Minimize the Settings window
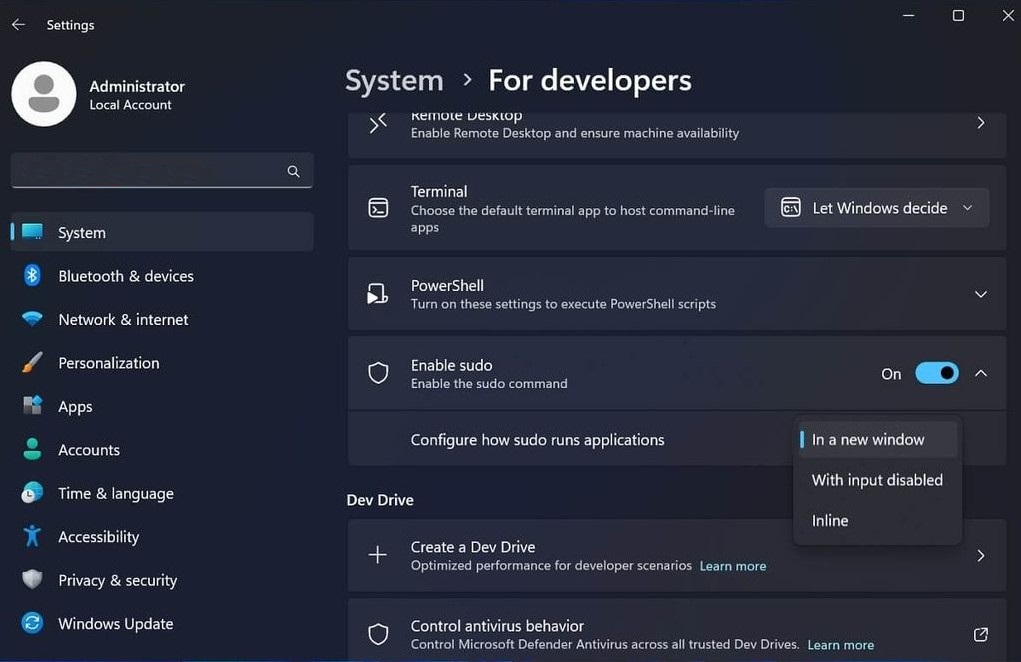Image resolution: width=1021 pixels, height=662 pixels. (x=908, y=15)
